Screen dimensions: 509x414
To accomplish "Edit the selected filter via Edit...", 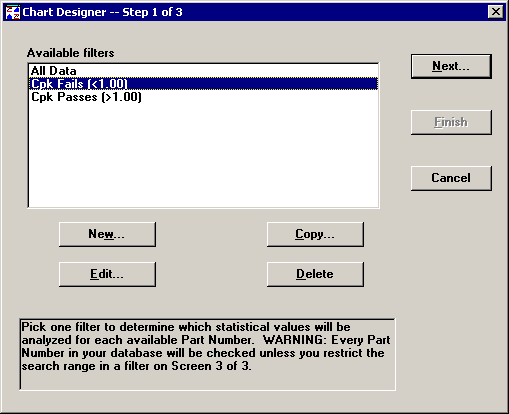I will point(107,274).
